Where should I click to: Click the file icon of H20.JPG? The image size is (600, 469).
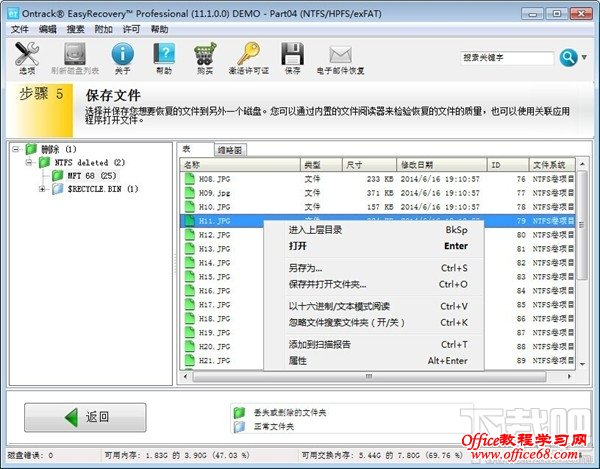(190, 346)
